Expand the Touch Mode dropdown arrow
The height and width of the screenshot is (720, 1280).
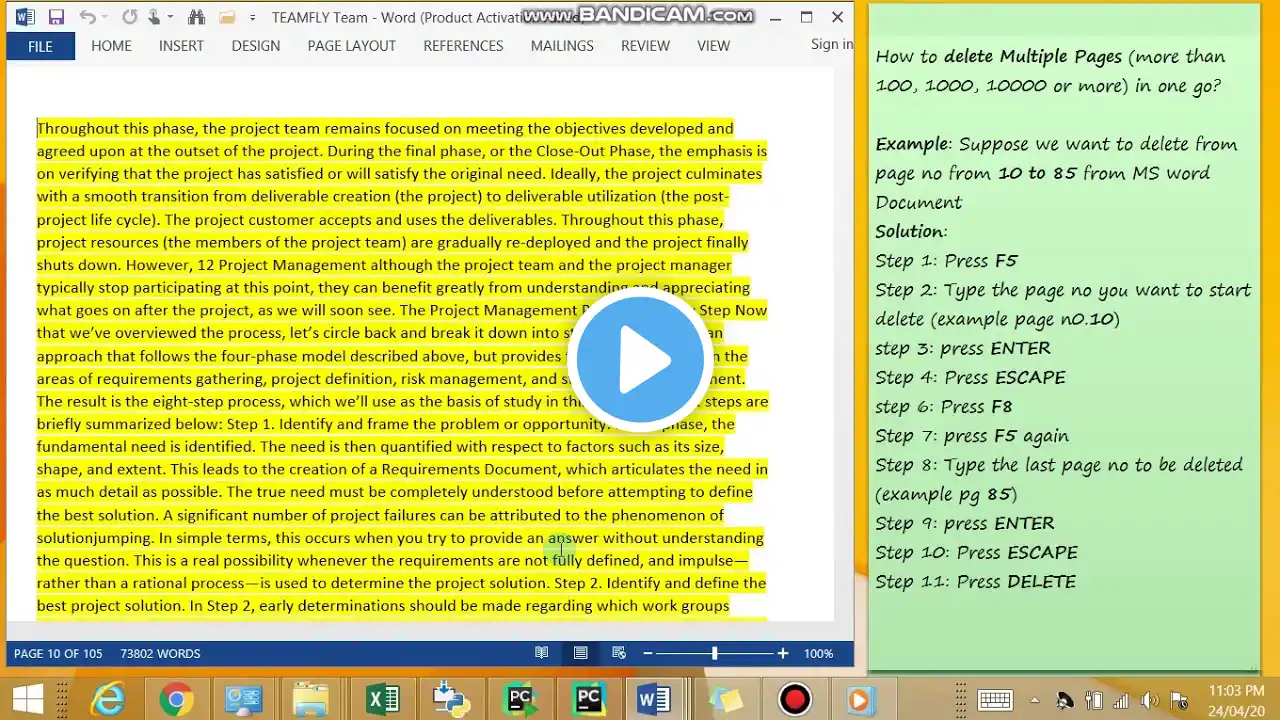pos(171,17)
